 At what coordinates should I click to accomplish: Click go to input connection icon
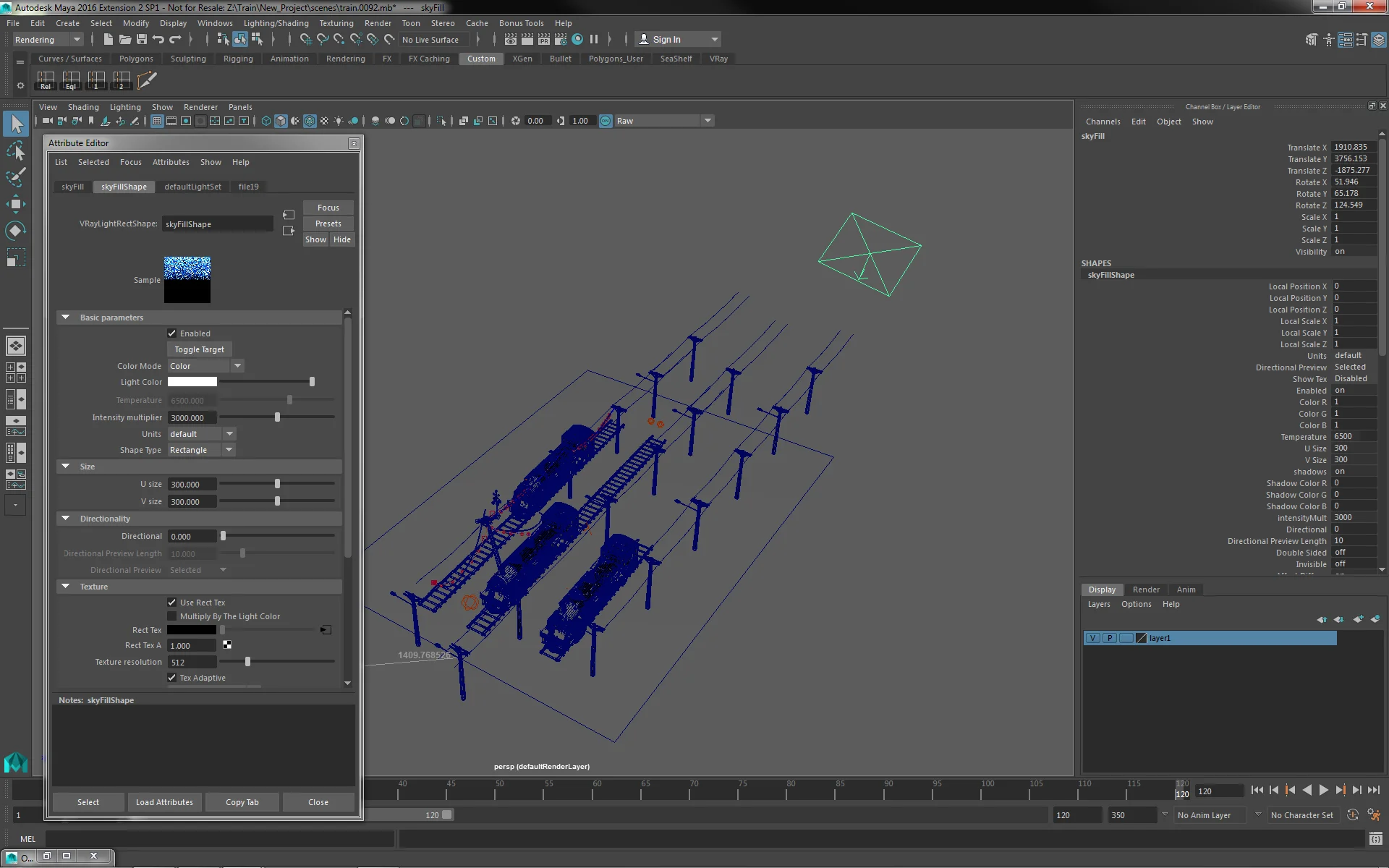click(x=289, y=215)
